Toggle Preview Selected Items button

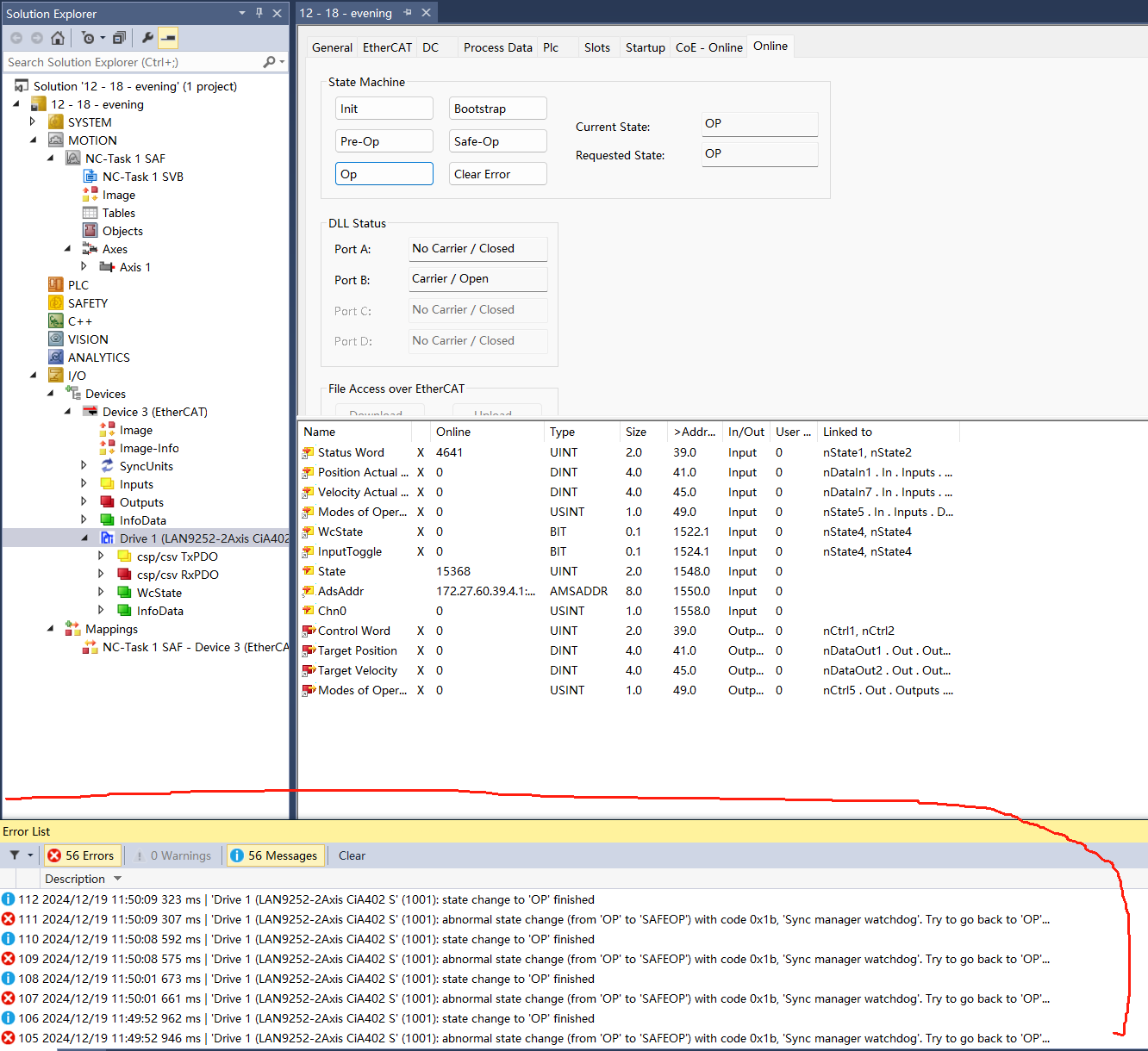coord(169,38)
